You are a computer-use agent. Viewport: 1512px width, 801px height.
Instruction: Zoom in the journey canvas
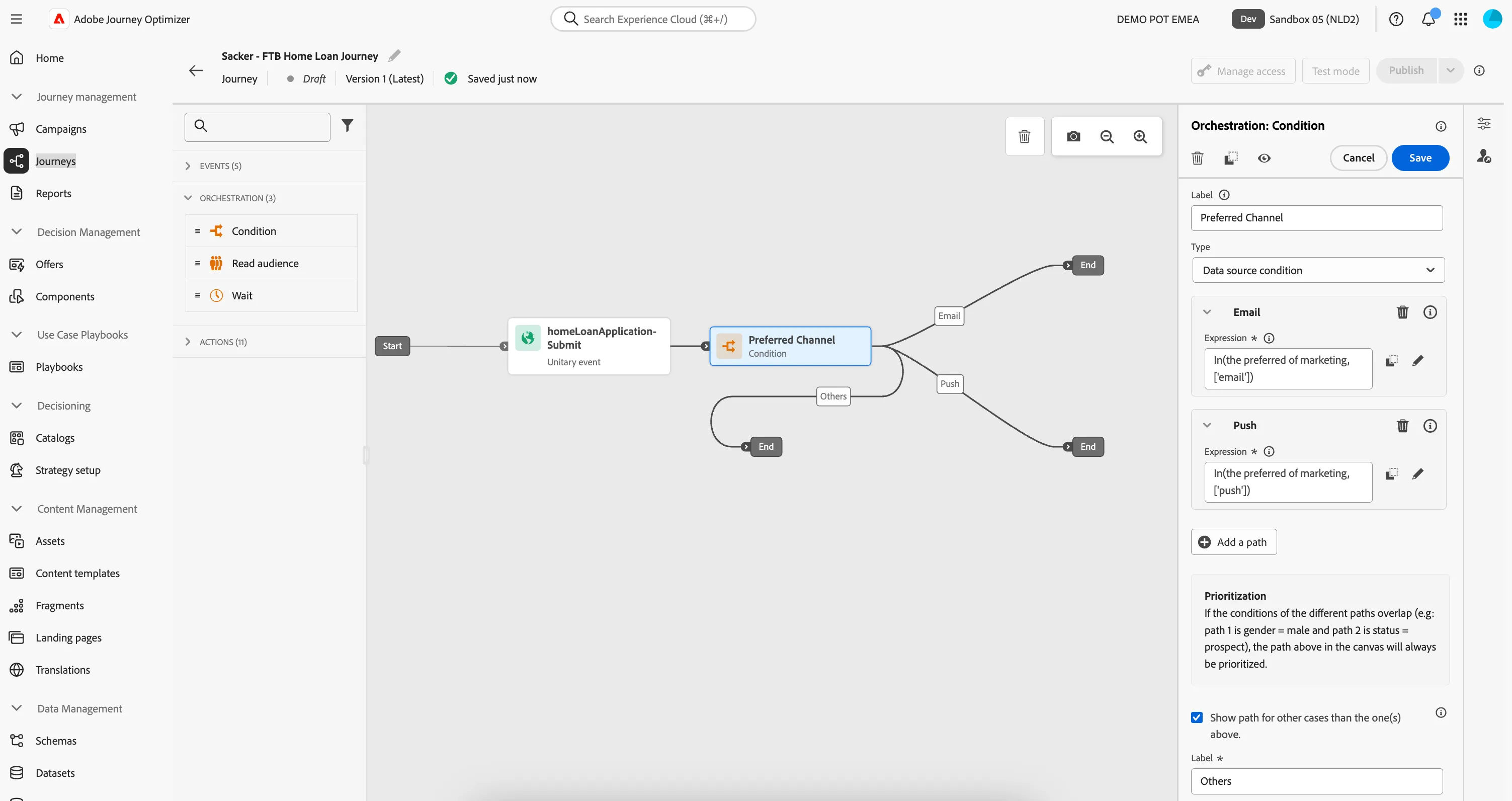(1140, 136)
